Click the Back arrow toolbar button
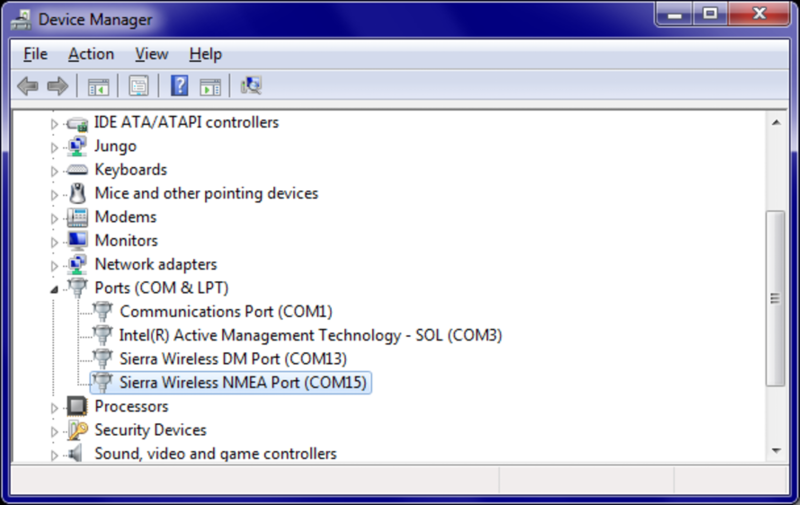800x505 pixels. coord(28,86)
